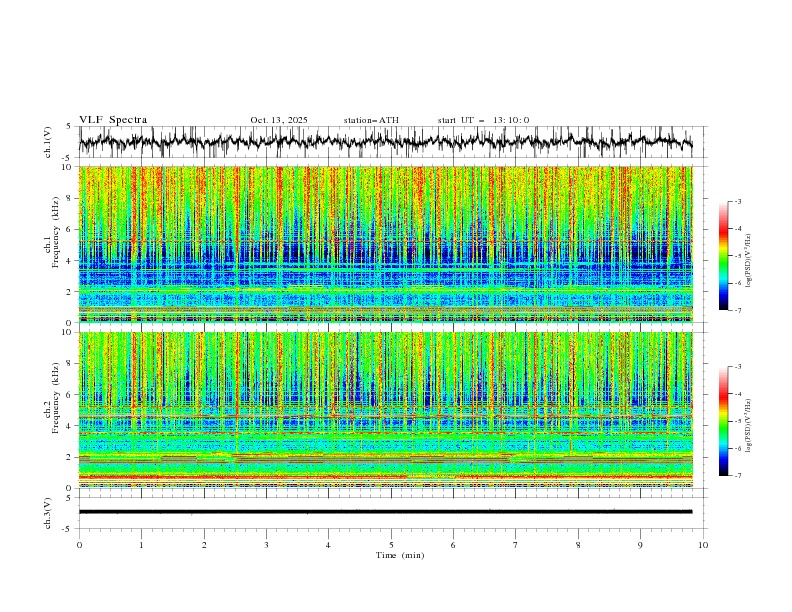Click the time axis tick label "3"
Image resolution: width=792 pixels, height=612 pixels.
pos(266,545)
